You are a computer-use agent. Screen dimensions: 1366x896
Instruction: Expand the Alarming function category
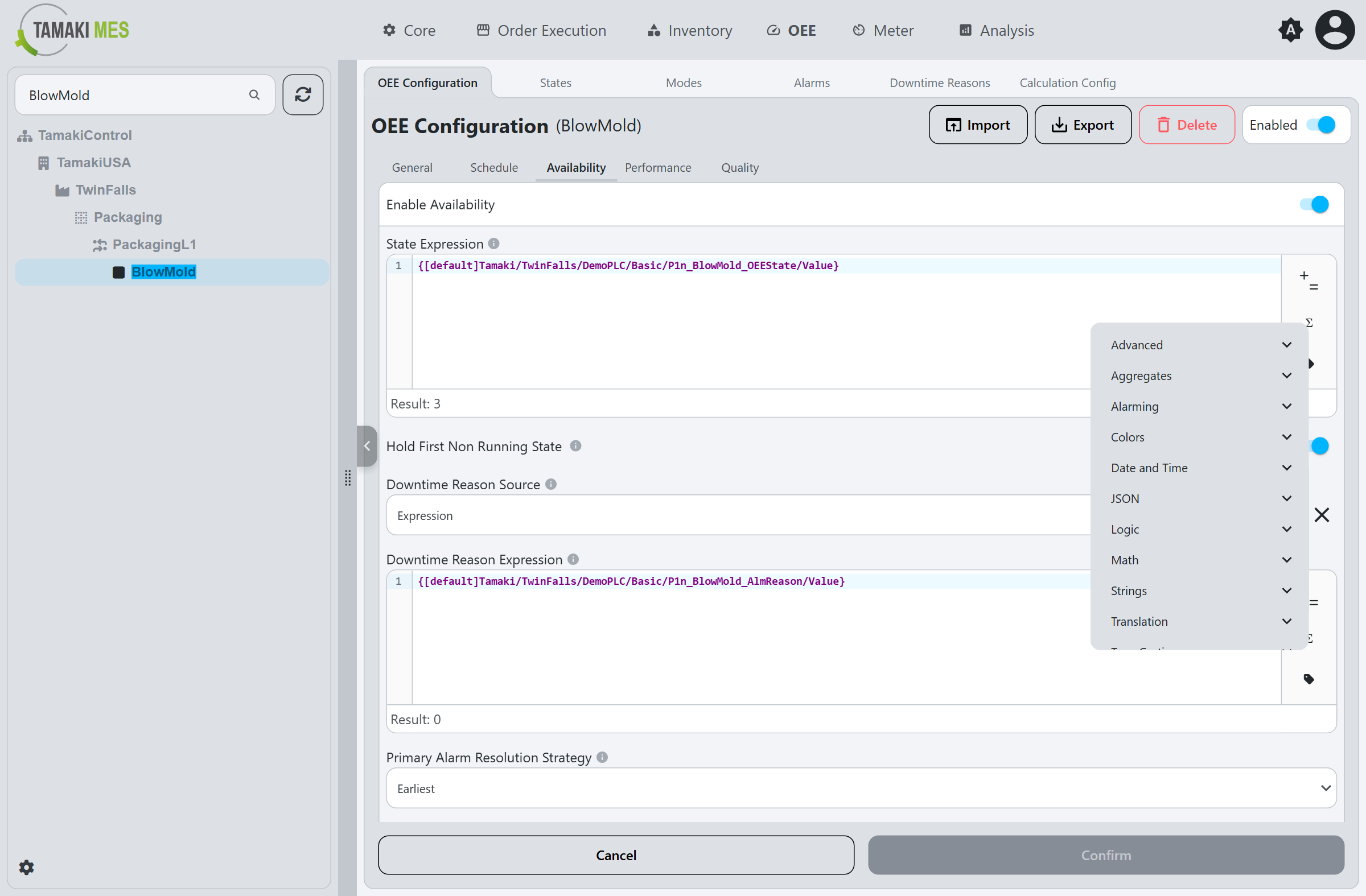[x=1200, y=406]
